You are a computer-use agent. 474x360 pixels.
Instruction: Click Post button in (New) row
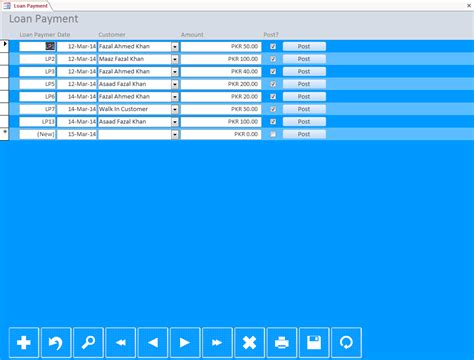point(304,134)
